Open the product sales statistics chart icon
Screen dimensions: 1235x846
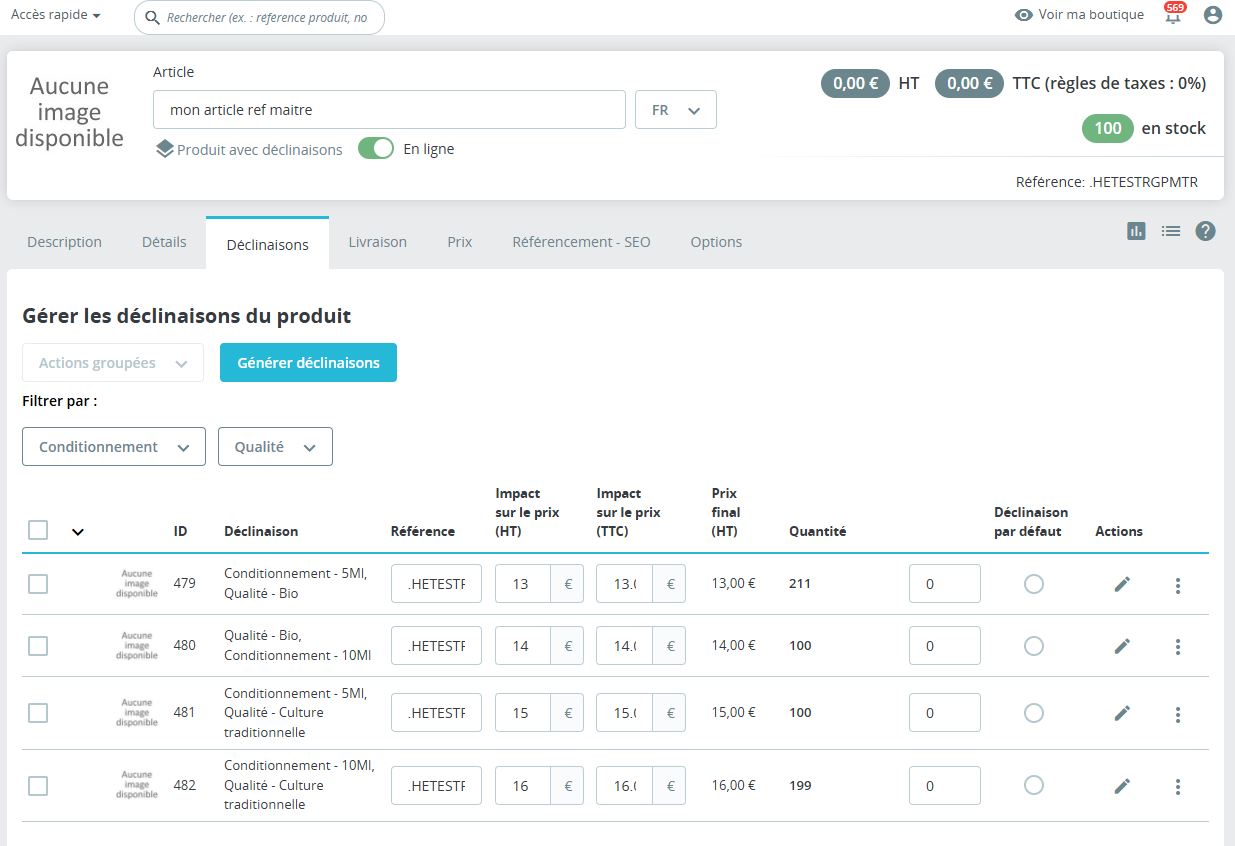coord(1136,231)
